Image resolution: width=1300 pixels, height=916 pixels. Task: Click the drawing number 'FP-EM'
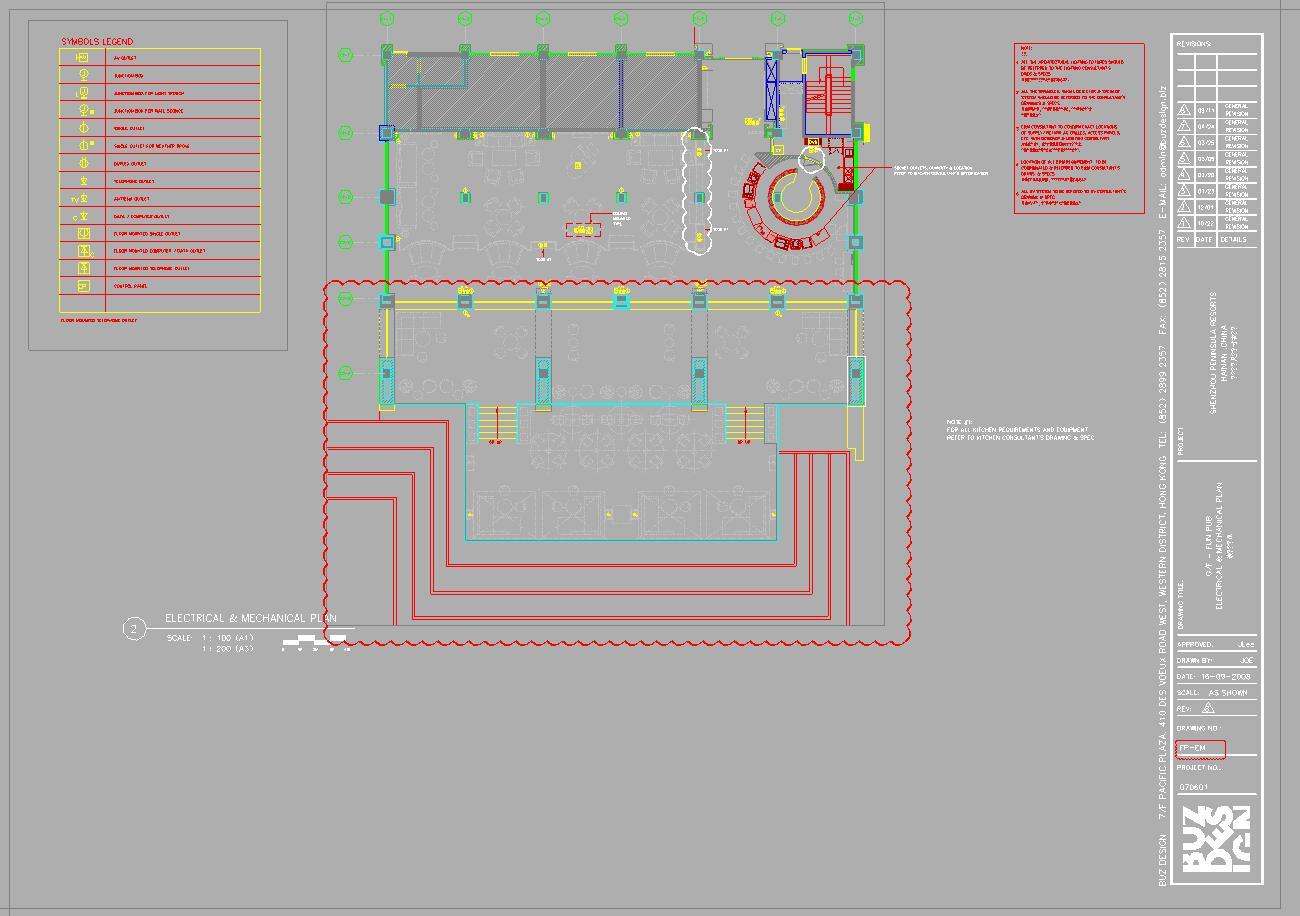(x=1192, y=748)
